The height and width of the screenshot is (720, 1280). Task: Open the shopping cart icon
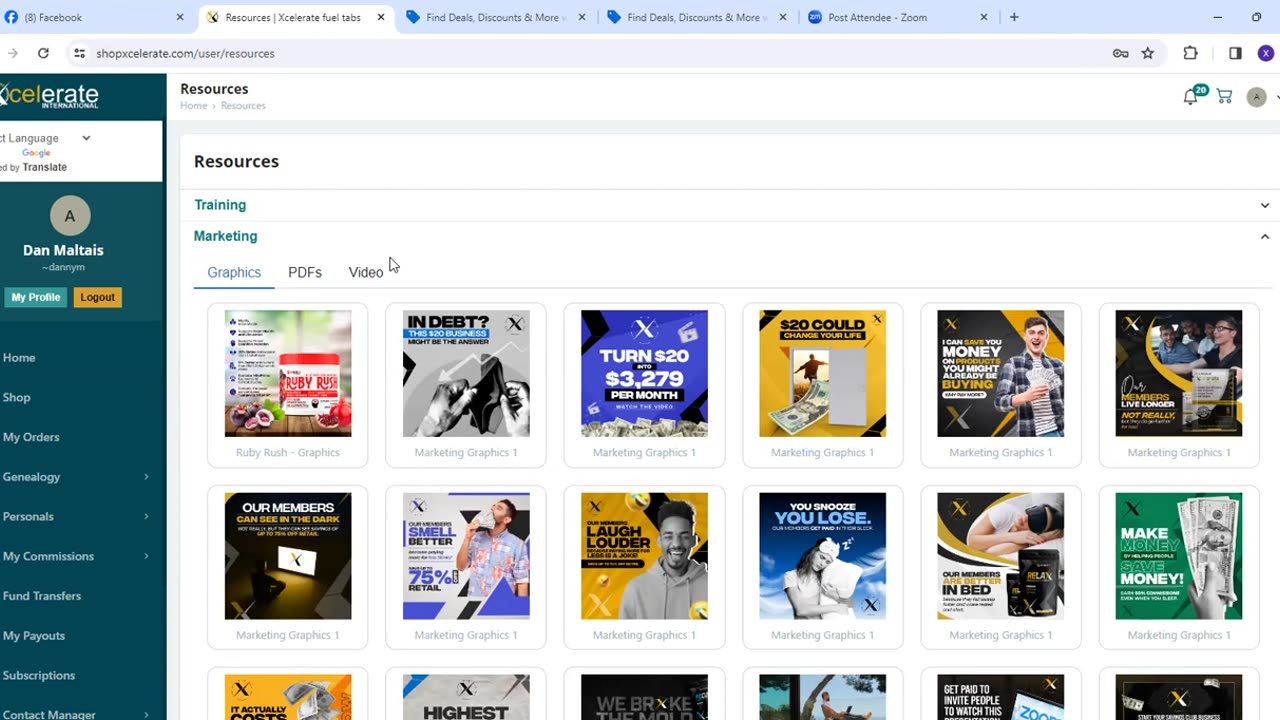[x=1224, y=96]
